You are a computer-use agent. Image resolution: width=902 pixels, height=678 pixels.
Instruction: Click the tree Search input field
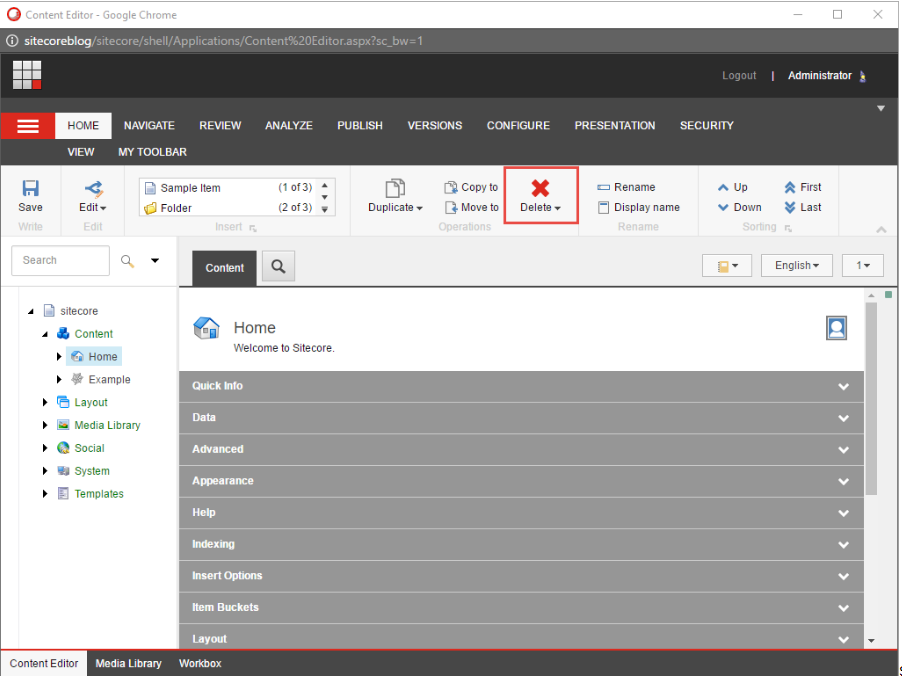pos(60,261)
